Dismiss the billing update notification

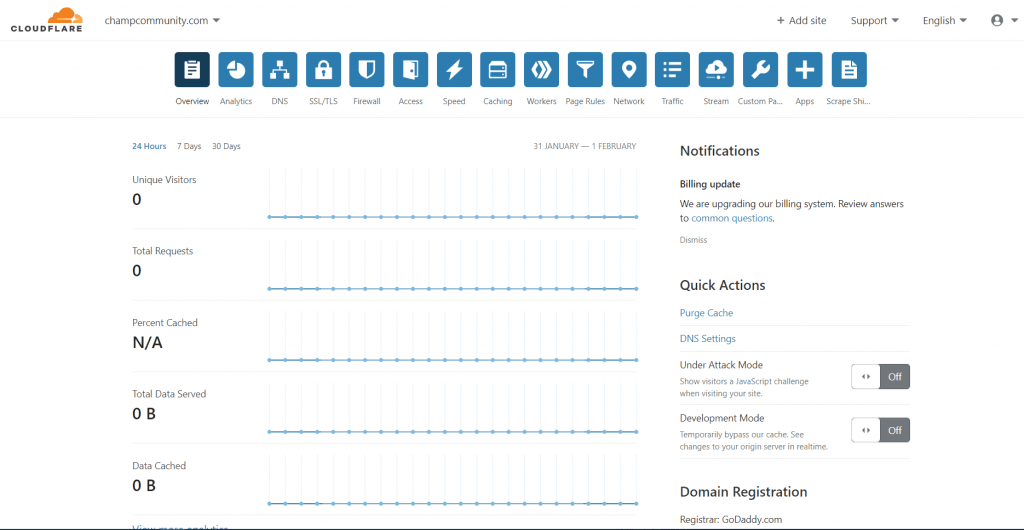coord(693,240)
